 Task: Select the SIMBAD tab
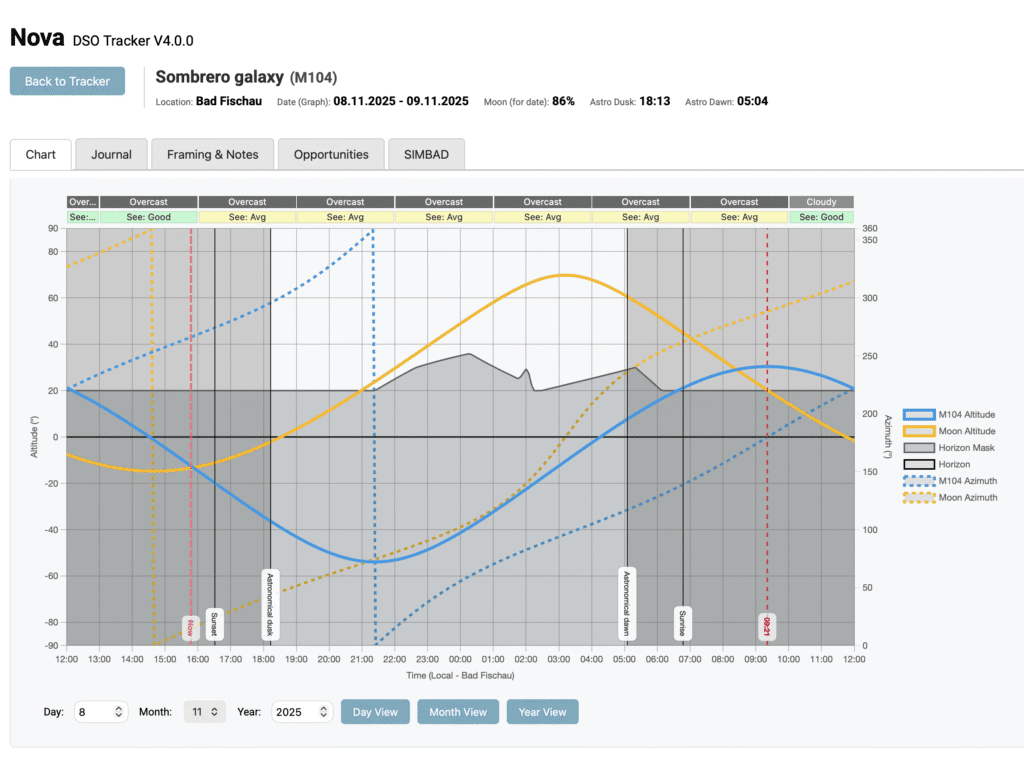tap(426, 154)
